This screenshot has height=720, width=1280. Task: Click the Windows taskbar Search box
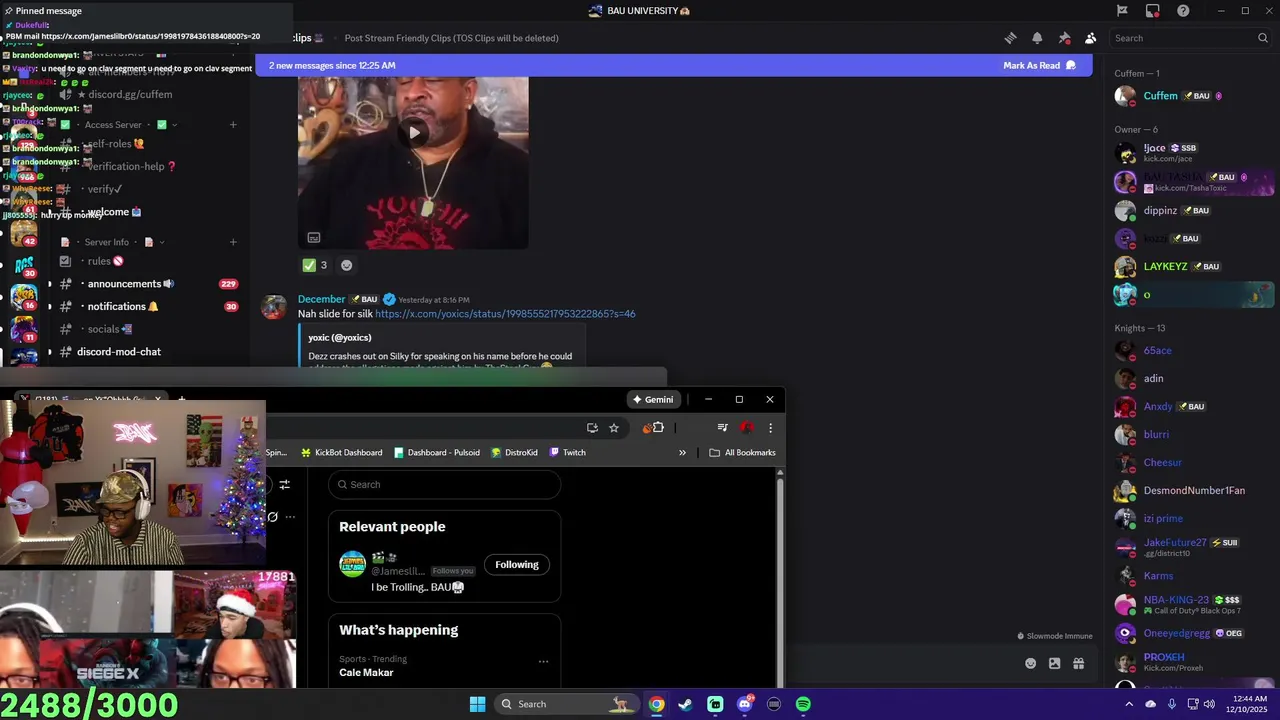pyautogui.click(x=567, y=704)
